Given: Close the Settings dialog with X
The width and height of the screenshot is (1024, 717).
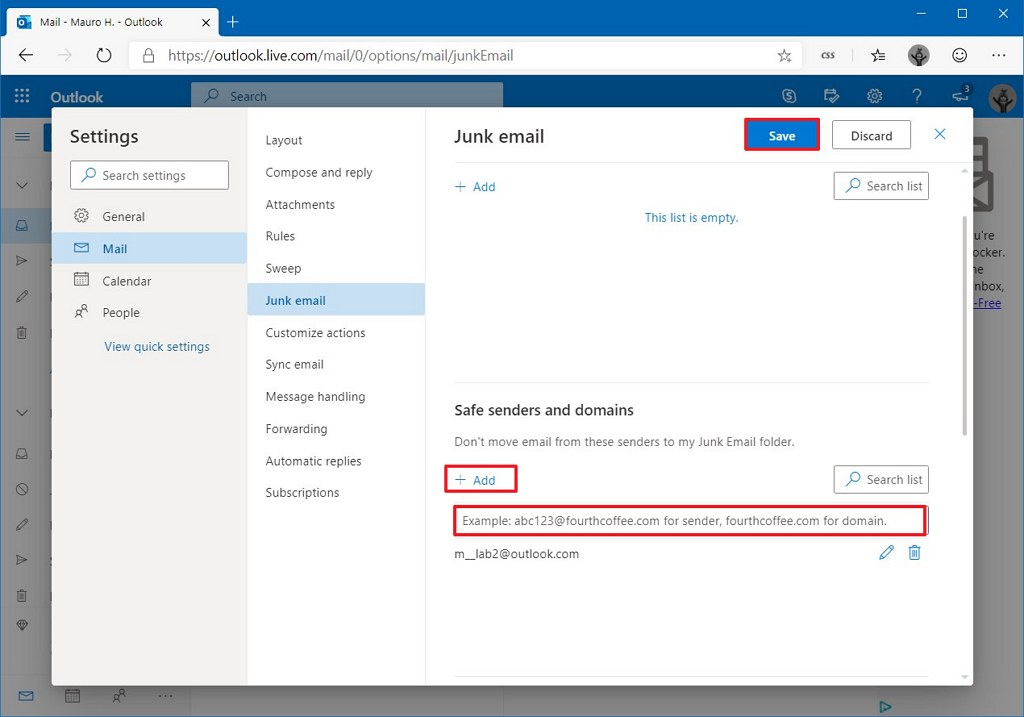Looking at the screenshot, I should point(939,135).
